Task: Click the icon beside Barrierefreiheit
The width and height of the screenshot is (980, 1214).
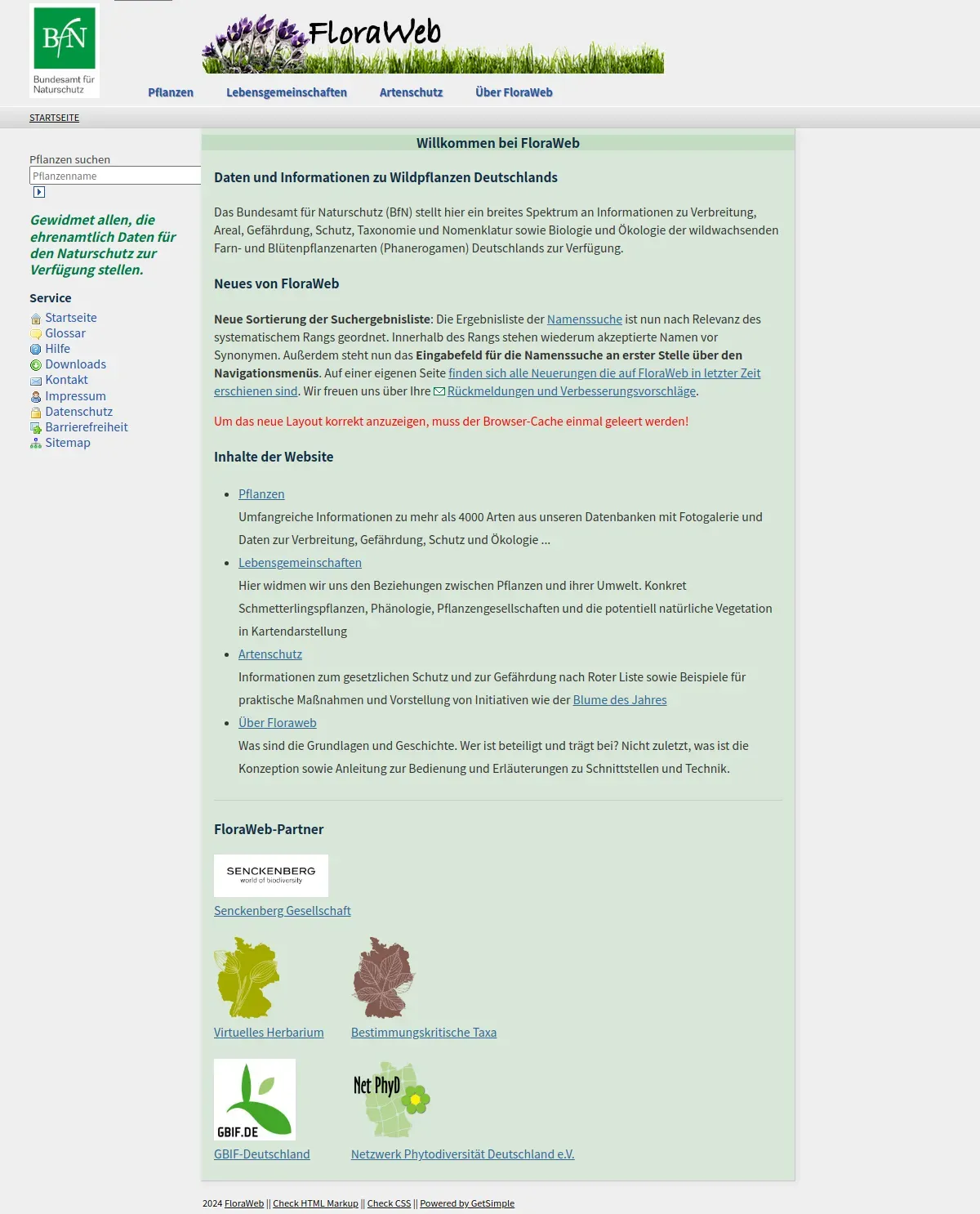Action: [35, 428]
